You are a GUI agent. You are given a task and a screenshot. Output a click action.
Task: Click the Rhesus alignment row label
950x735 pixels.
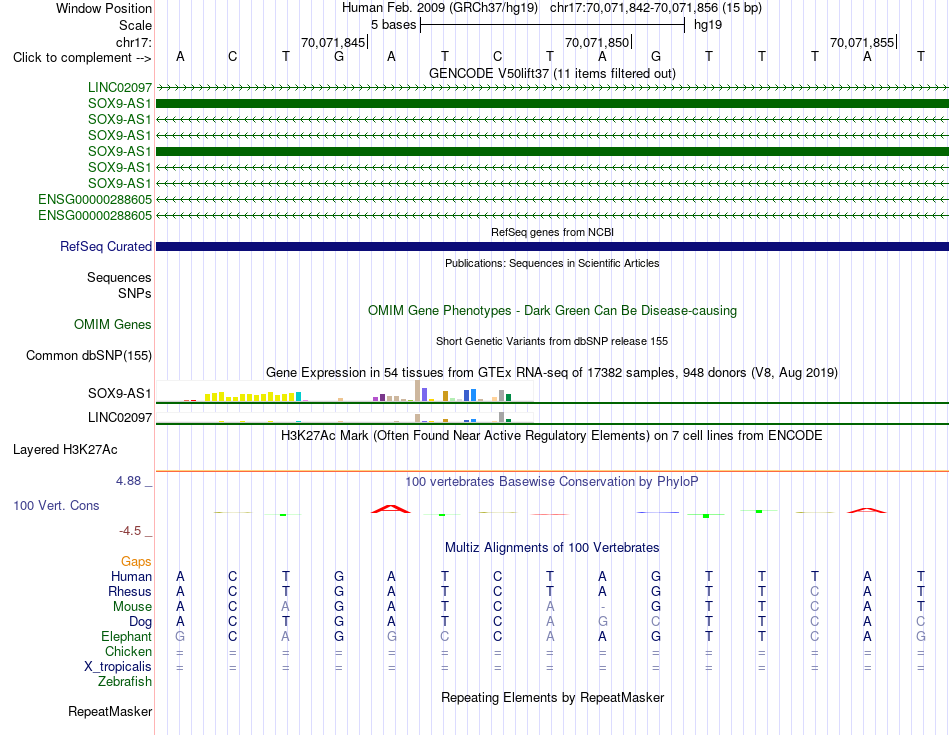click(130, 591)
